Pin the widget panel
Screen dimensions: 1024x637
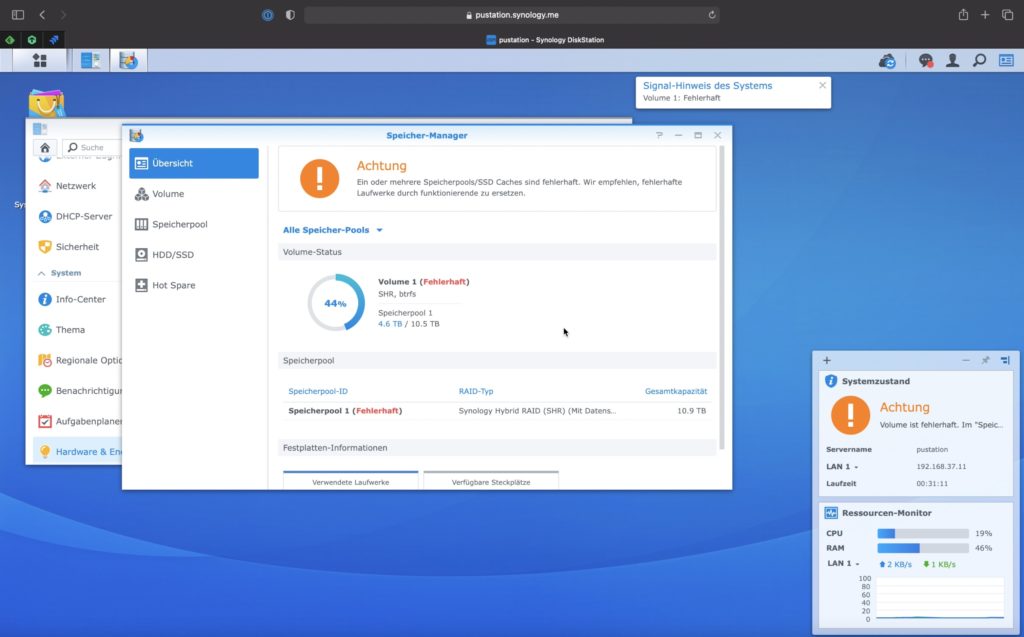(985, 360)
